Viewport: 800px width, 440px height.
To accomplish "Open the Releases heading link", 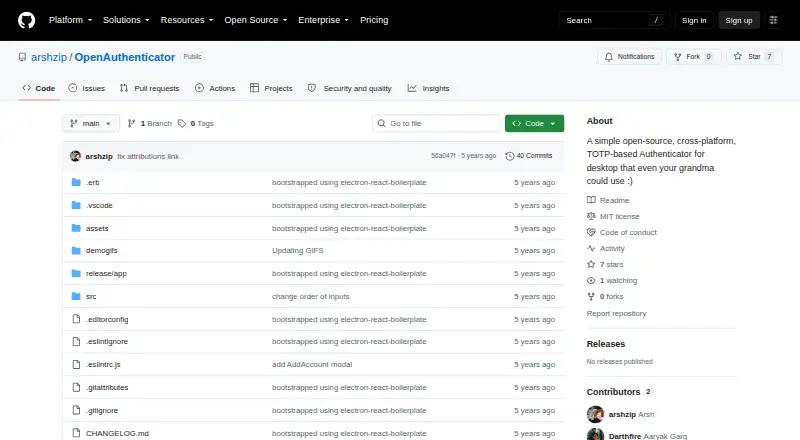I will point(606,344).
